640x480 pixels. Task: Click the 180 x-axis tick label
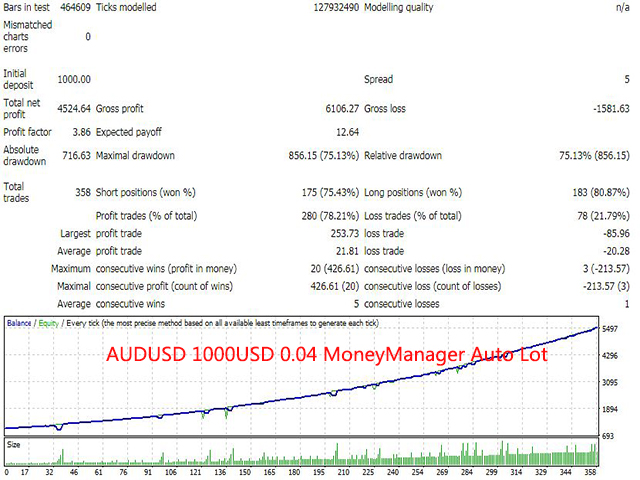coord(294,472)
